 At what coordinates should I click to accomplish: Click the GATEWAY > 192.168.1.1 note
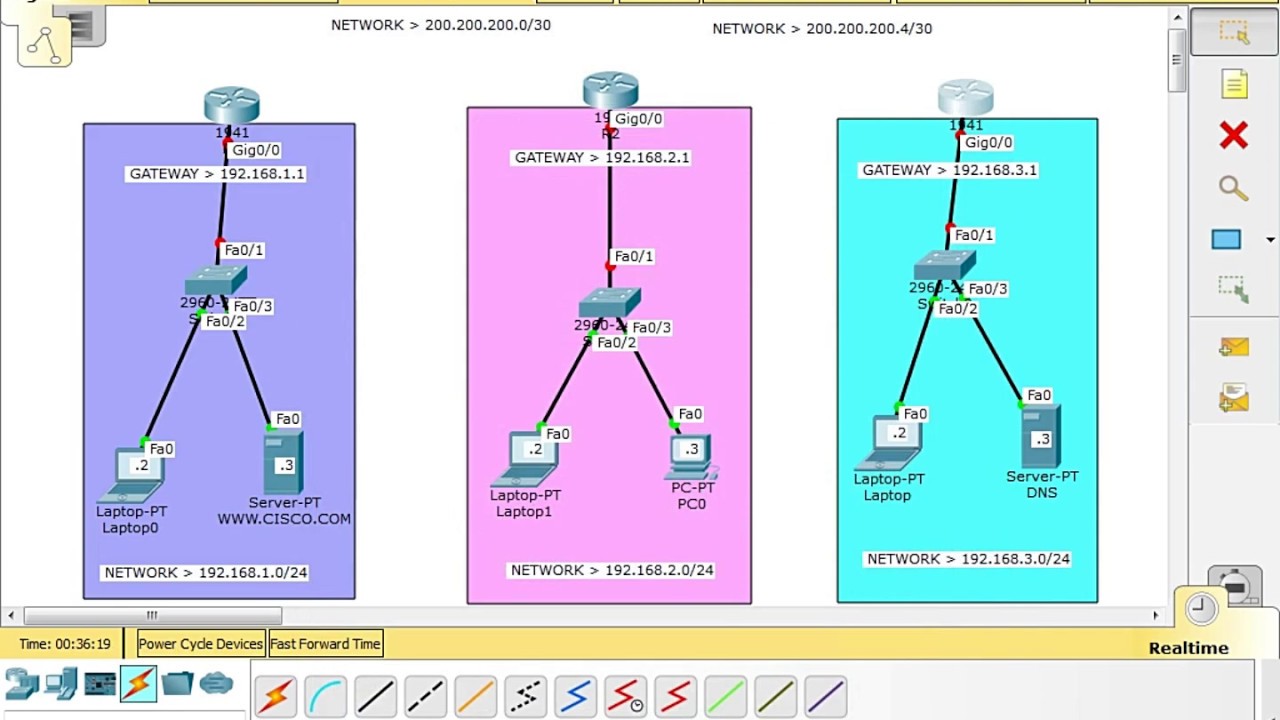coord(217,174)
